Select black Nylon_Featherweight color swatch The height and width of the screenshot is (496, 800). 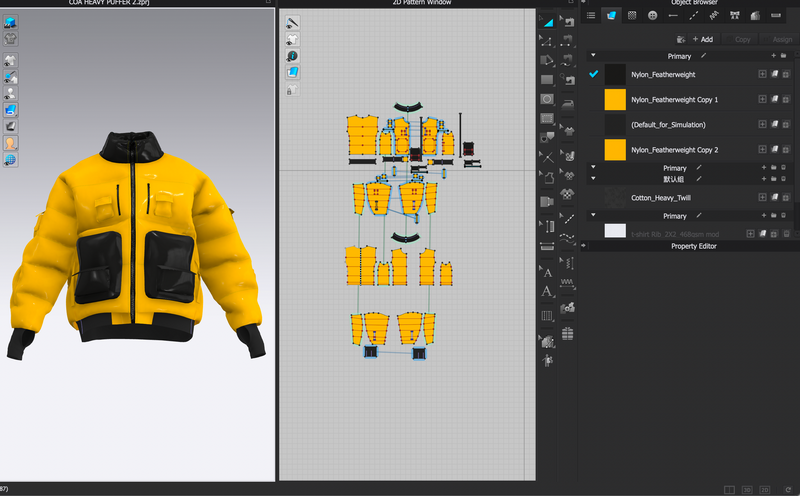615,75
